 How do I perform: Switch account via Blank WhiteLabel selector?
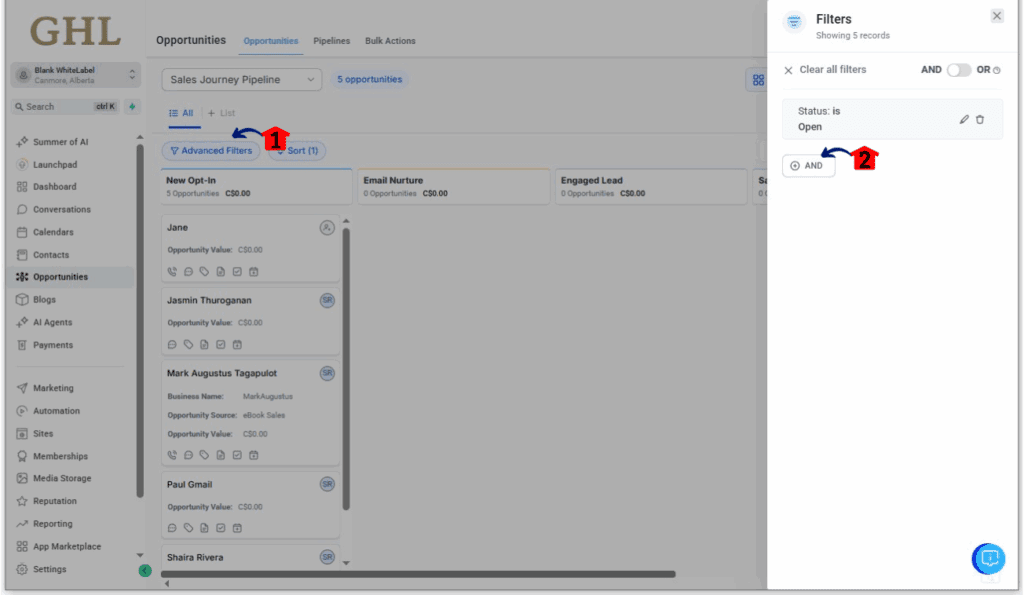click(76, 75)
